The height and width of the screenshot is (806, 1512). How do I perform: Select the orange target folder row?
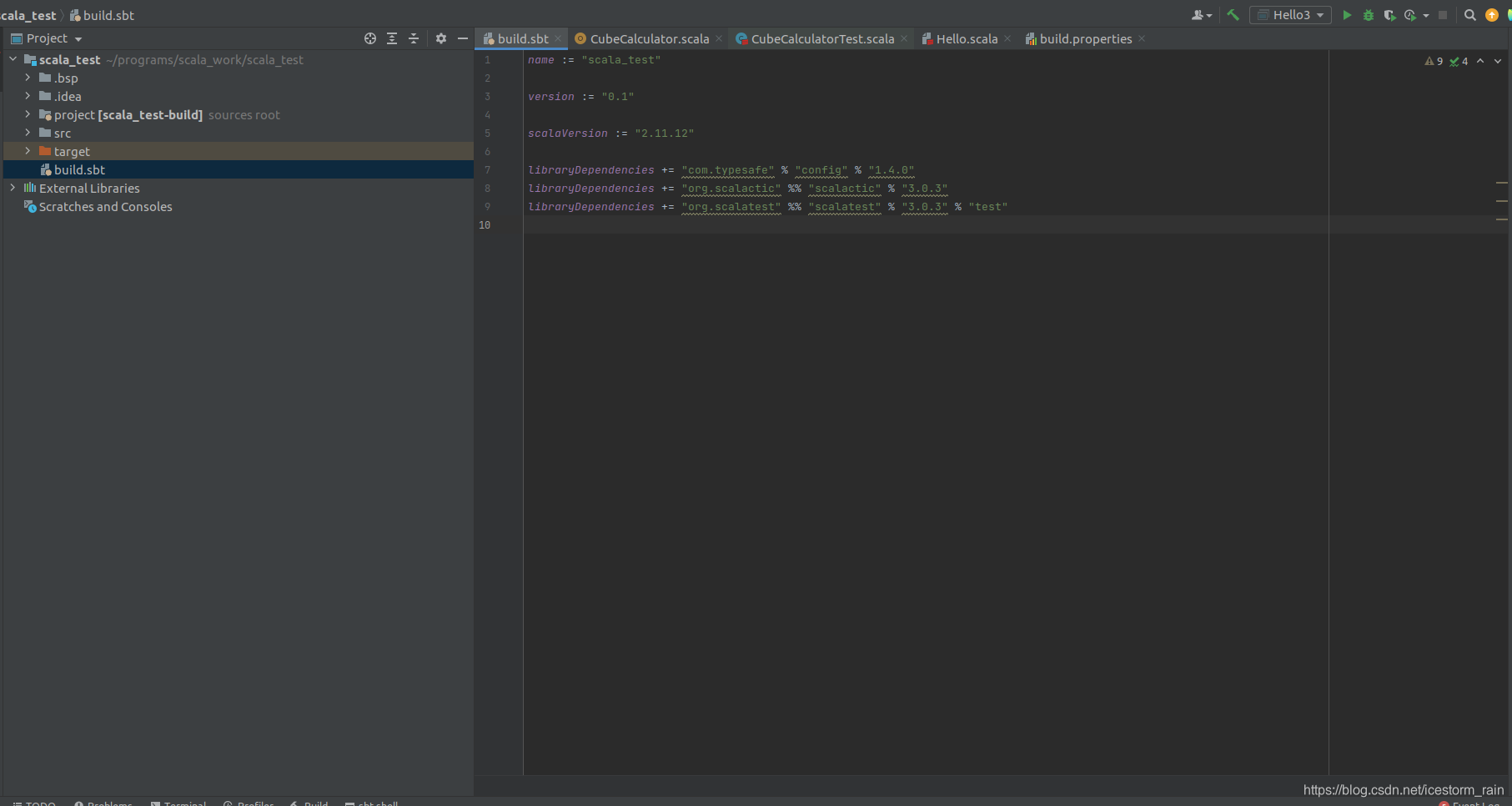(239, 152)
